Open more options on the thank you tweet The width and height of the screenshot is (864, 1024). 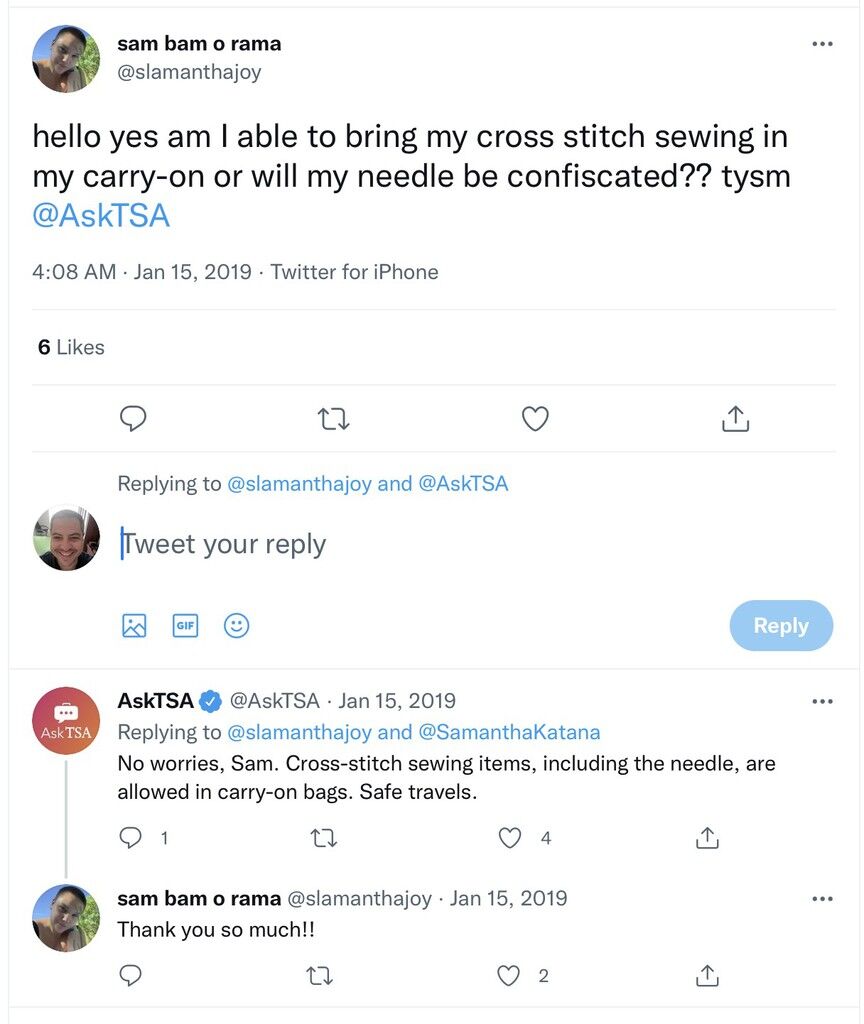point(822,899)
